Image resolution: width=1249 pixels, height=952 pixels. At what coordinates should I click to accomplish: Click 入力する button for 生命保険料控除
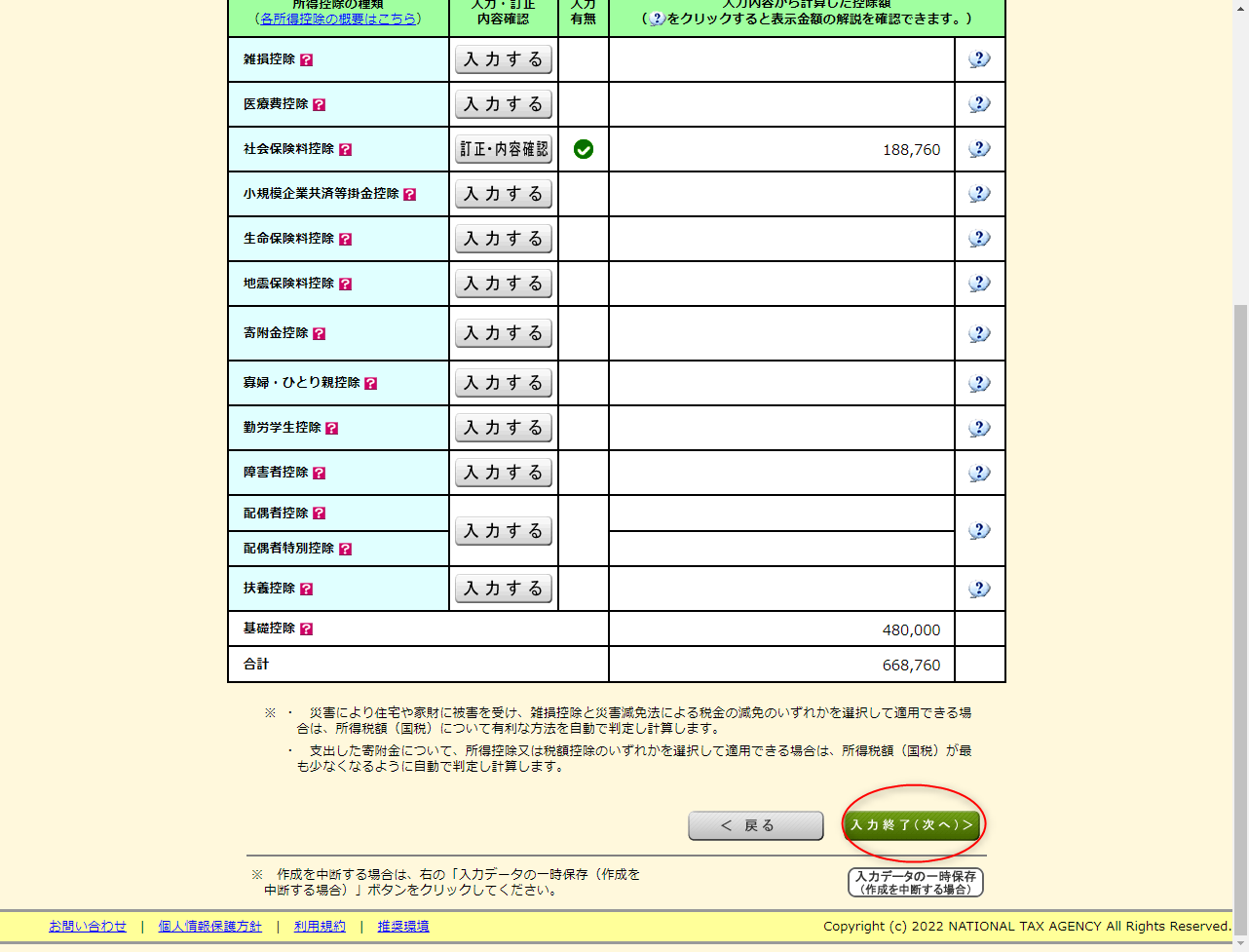coord(504,239)
